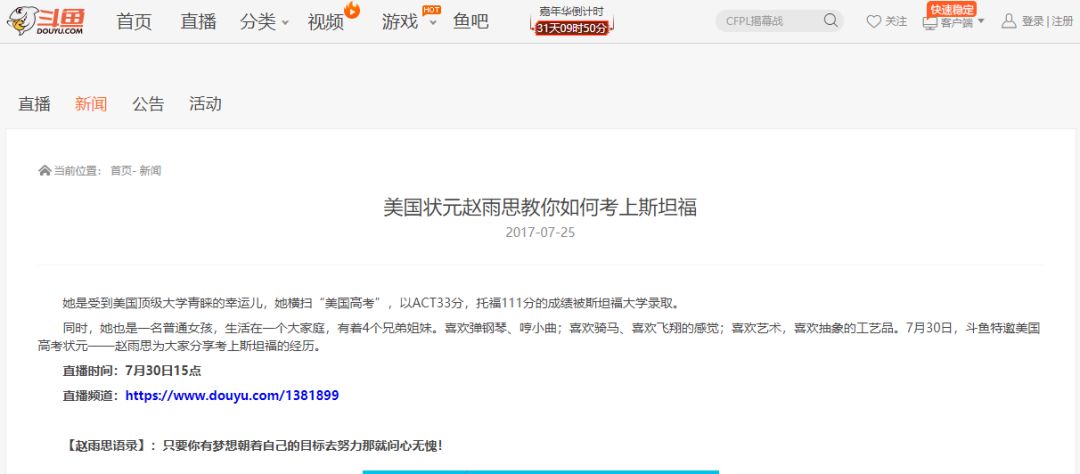This screenshot has height=474, width=1080.
Task: Open the 直播 top nav item
Action: (198, 21)
